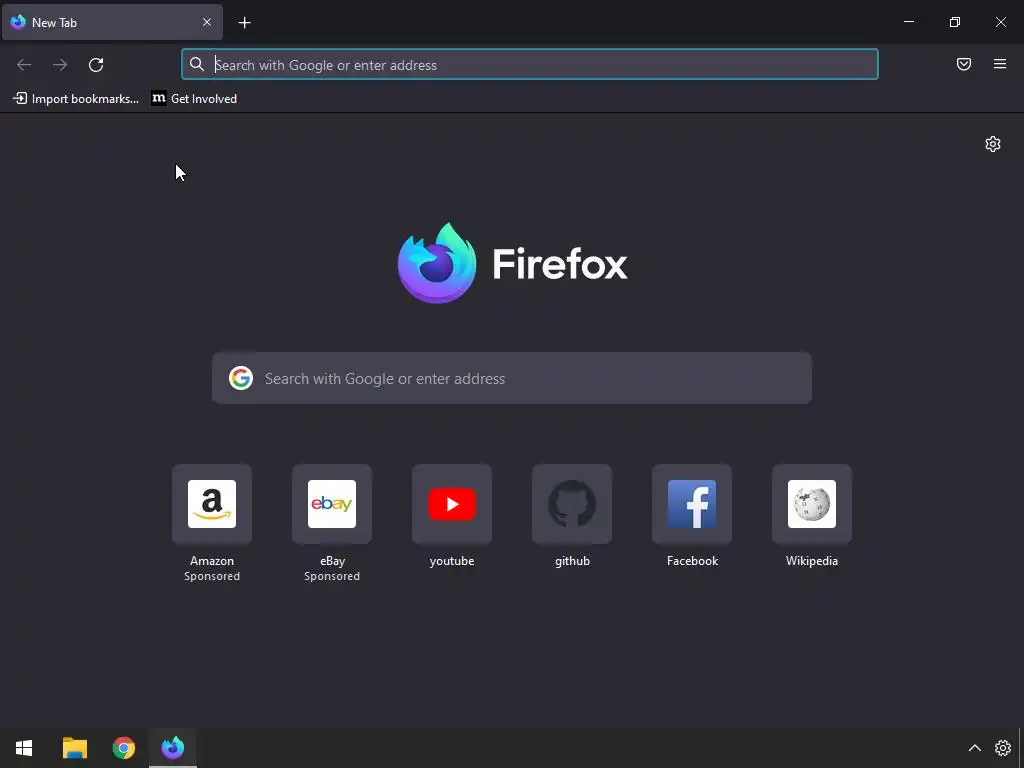The height and width of the screenshot is (768, 1024).
Task: Open the Windows Start menu
Action: tap(24, 748)
